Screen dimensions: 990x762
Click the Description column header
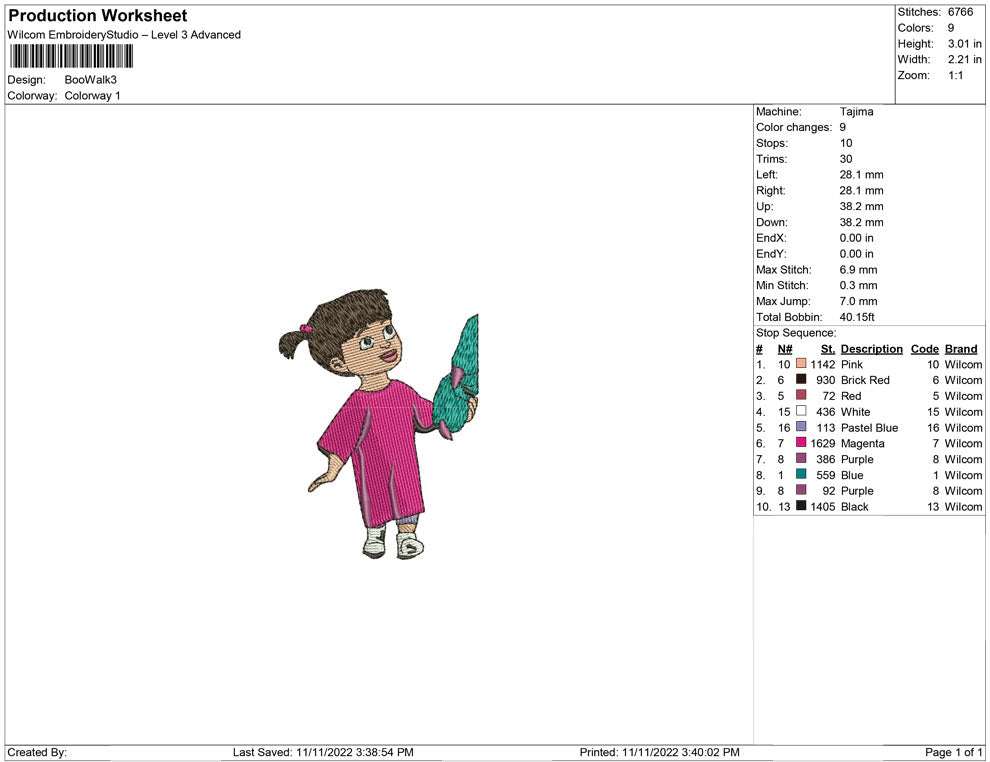tap(871, 349)
